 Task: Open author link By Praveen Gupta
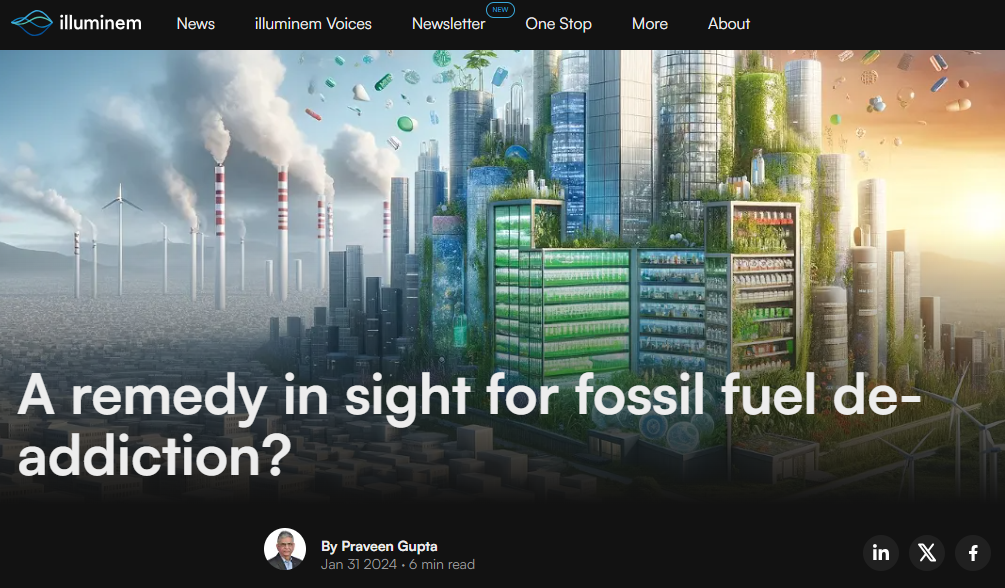click(x=379, y=546)
